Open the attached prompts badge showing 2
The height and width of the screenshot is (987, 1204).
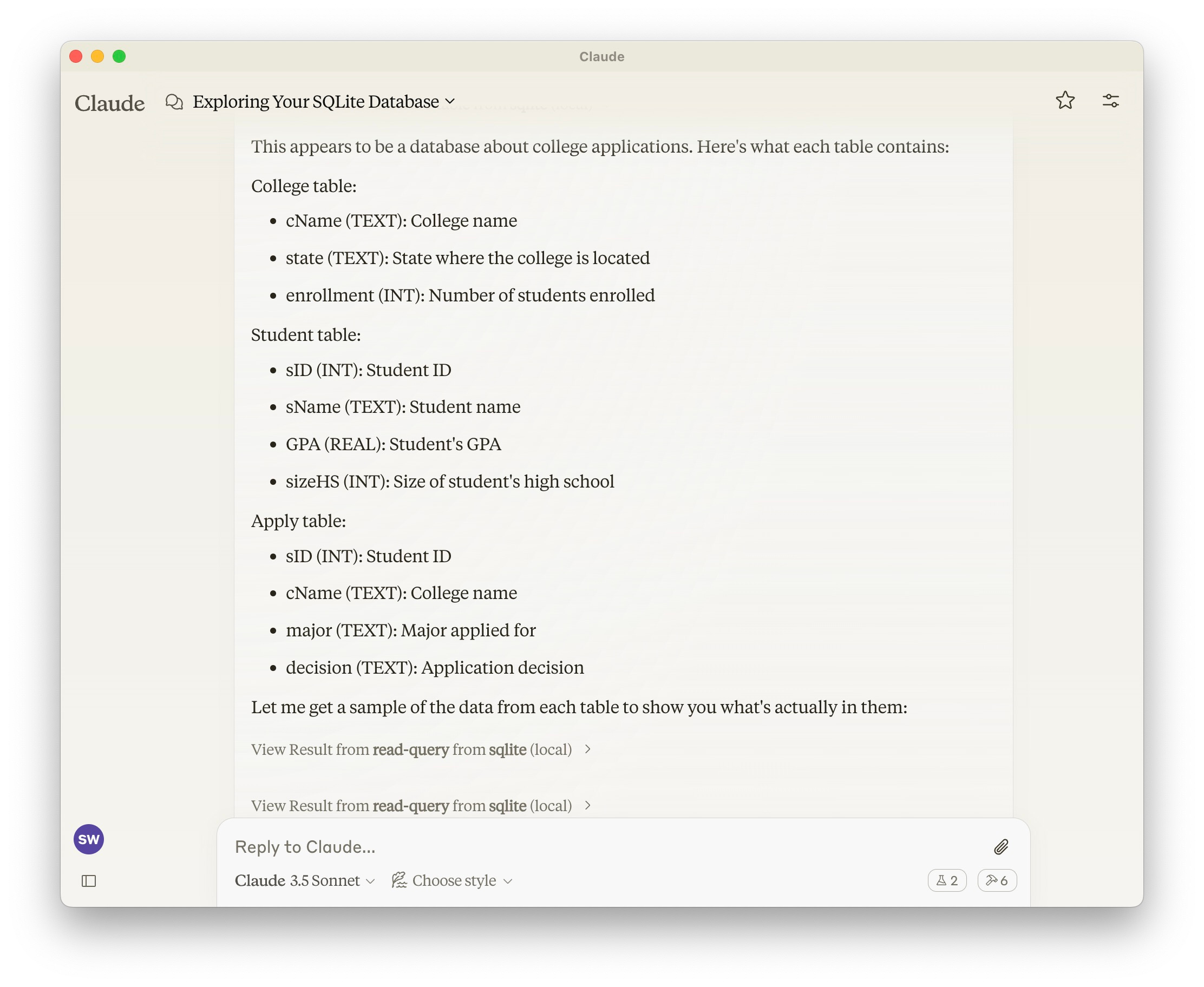pyautogui.click(x=946, y=880)
